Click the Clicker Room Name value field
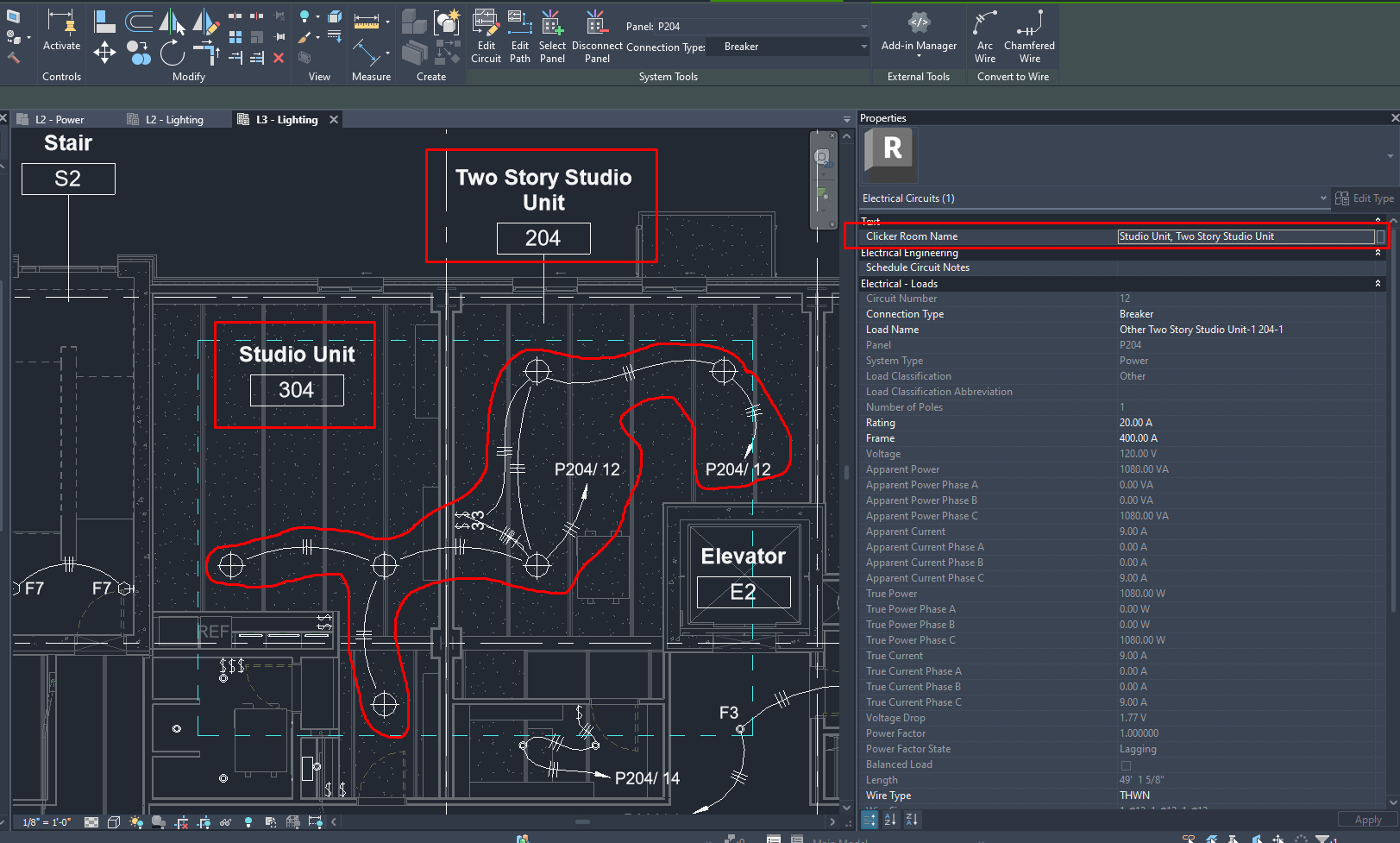 tap(1246, 236)
